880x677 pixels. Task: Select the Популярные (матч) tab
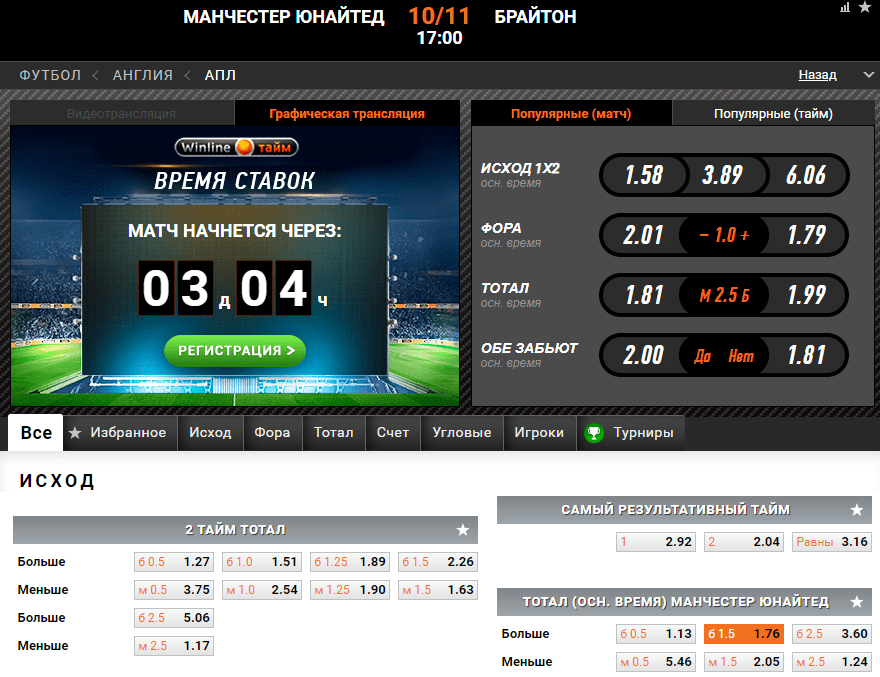point(571,113)
